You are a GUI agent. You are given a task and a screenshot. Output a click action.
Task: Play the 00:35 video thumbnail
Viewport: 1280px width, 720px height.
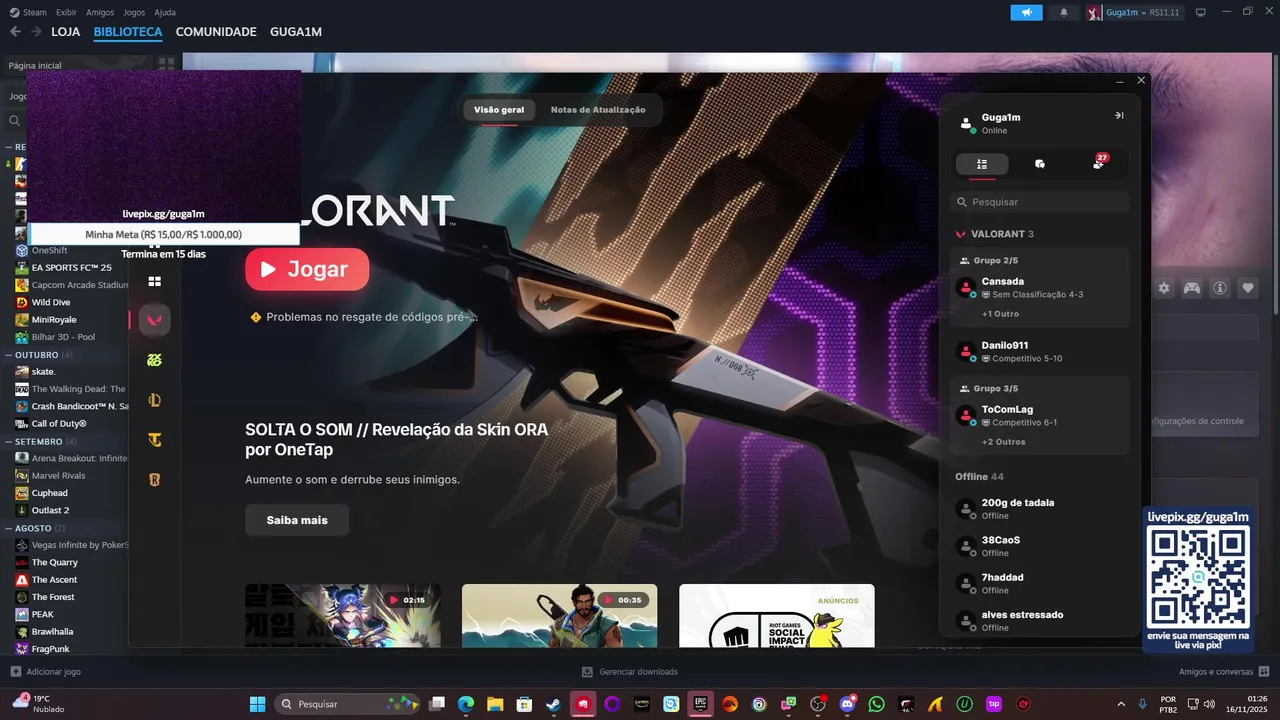coord(559,615)
